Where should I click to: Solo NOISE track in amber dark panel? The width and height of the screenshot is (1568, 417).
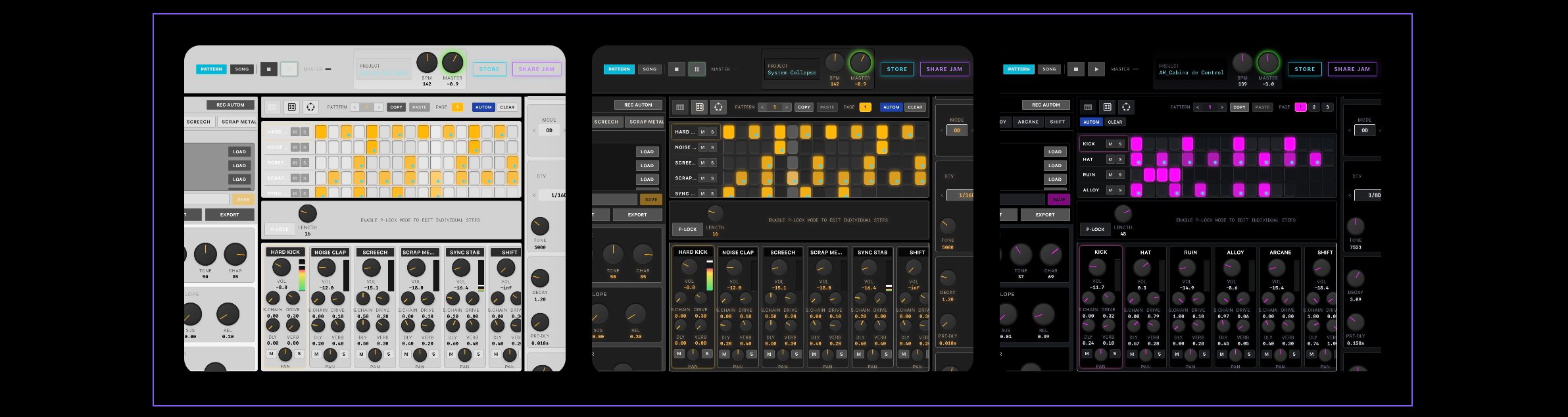pyautogui.click(x=712, y=147)
